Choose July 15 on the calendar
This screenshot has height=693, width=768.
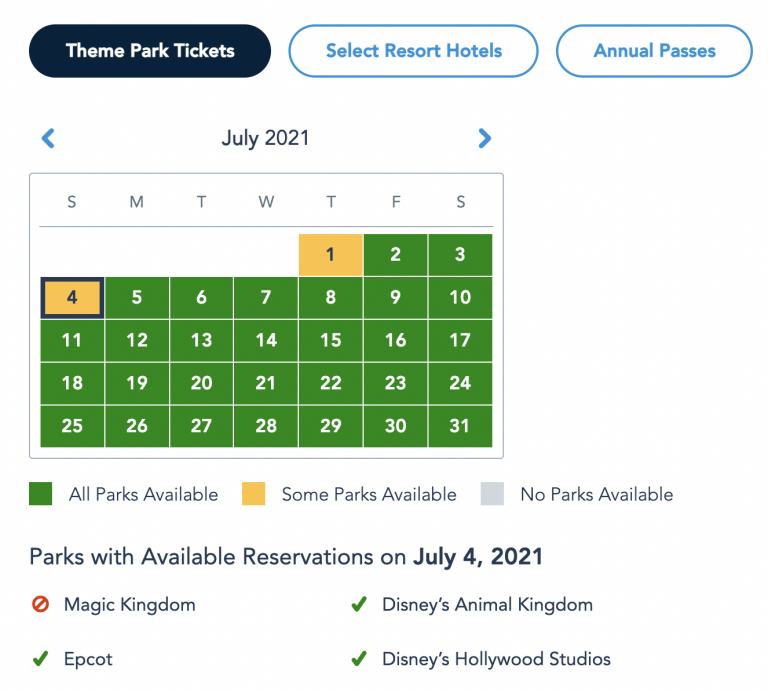click(x=331, y=340)
